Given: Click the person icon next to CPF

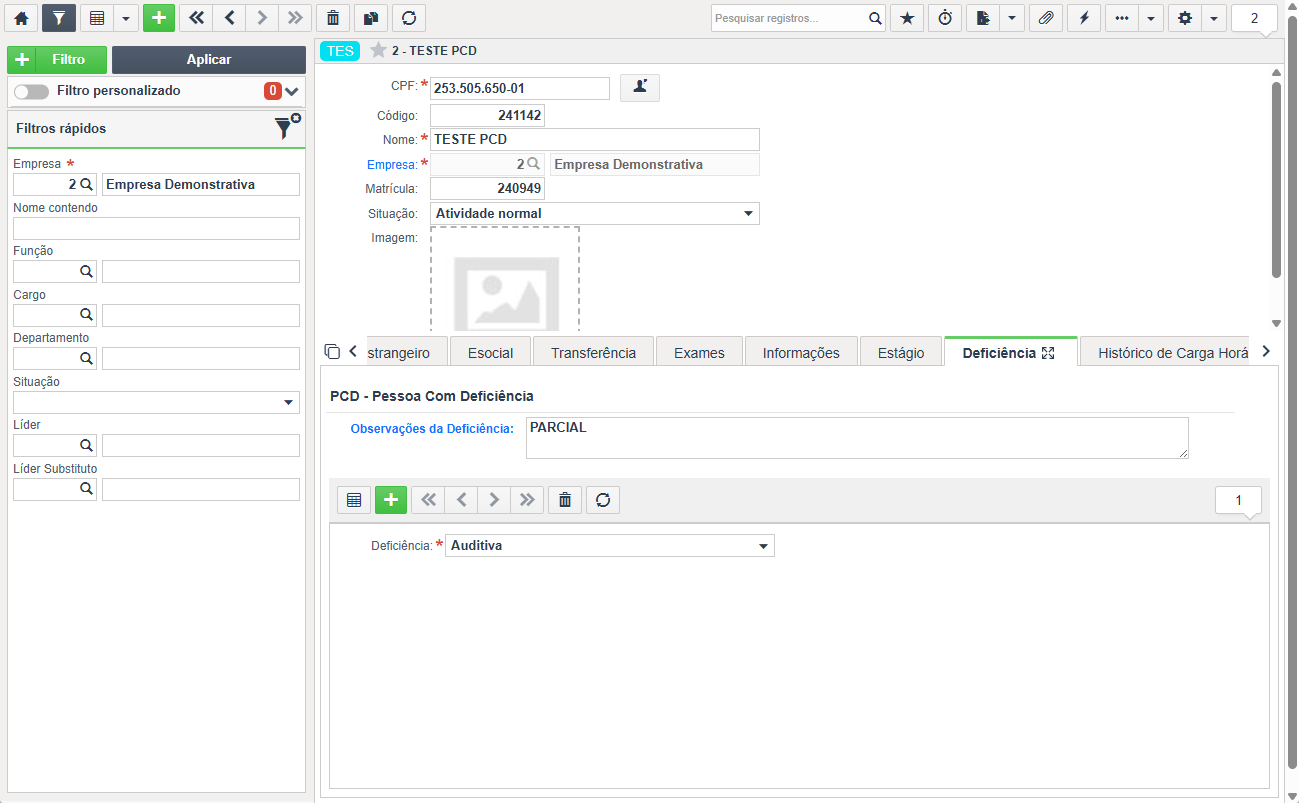Looking at the screenshot, I should click(640, 88).
